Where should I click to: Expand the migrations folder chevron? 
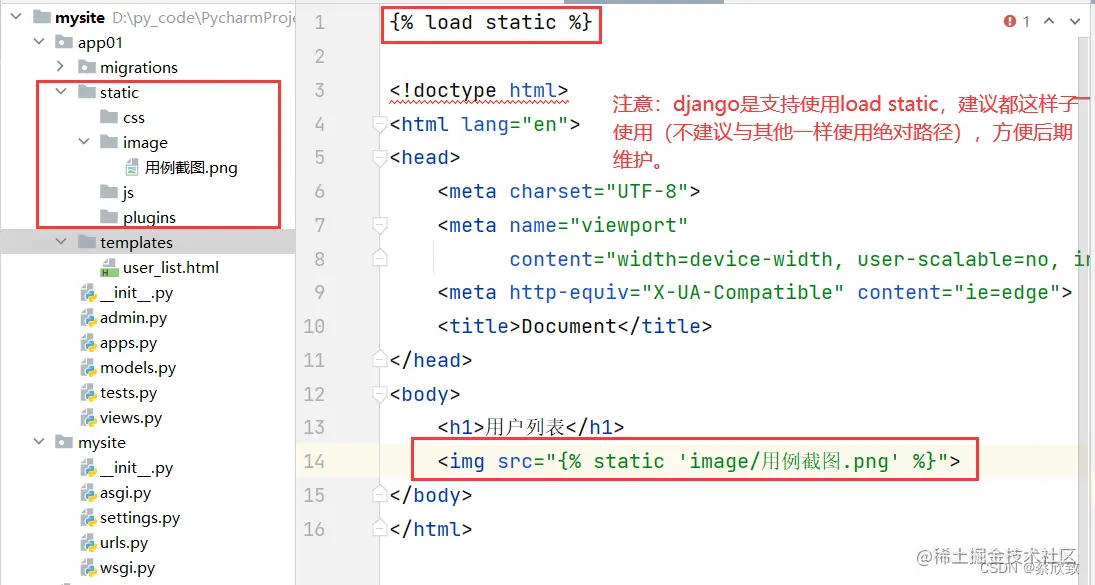(x=61, y=66)
